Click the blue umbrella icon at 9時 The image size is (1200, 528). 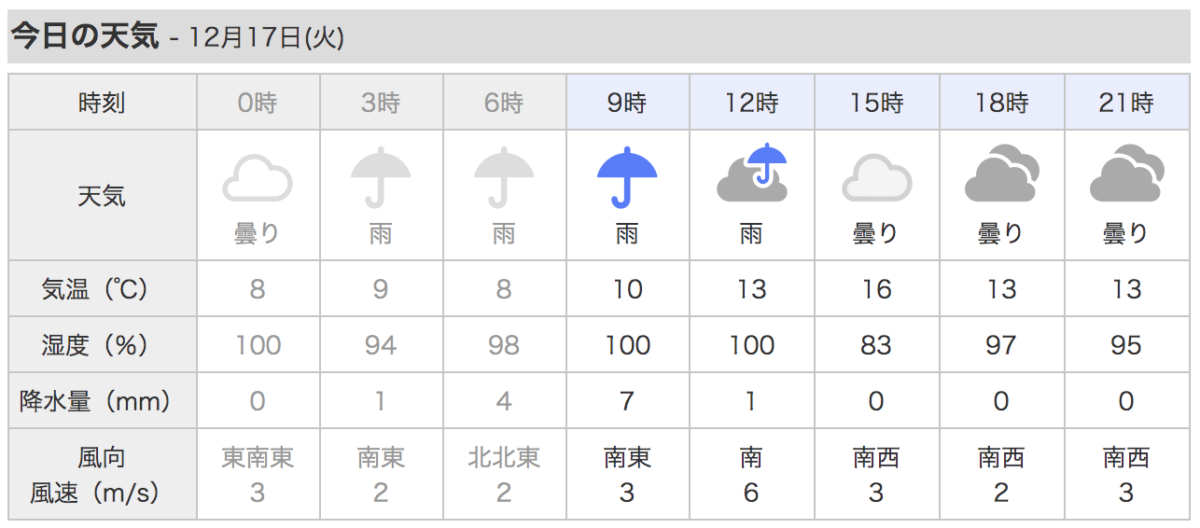click(x=627, y=176)
